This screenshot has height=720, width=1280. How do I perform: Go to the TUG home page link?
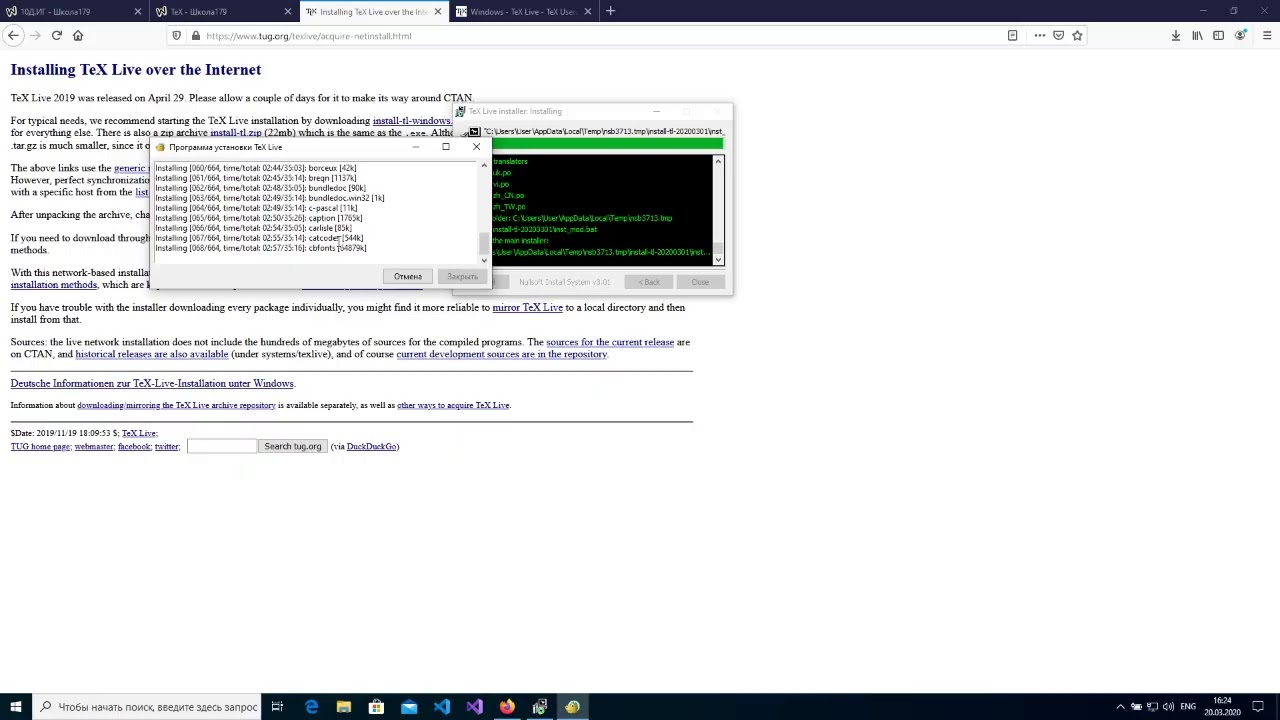pos(40,447)
